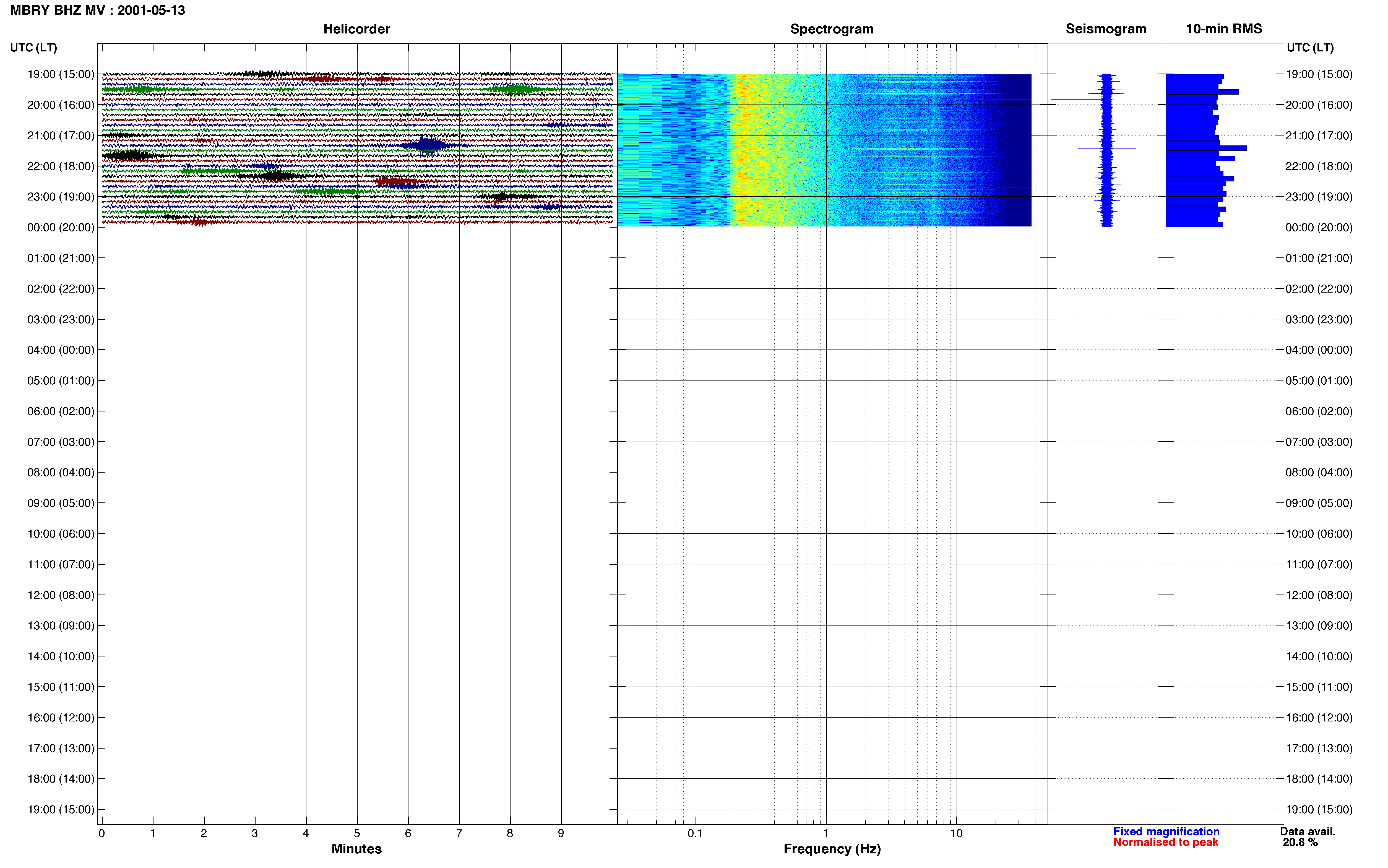Viewport: 1388px width, 868px height.
Task: Click minute tick label '0' on helicorder axis
Action: tap(101, 833)
